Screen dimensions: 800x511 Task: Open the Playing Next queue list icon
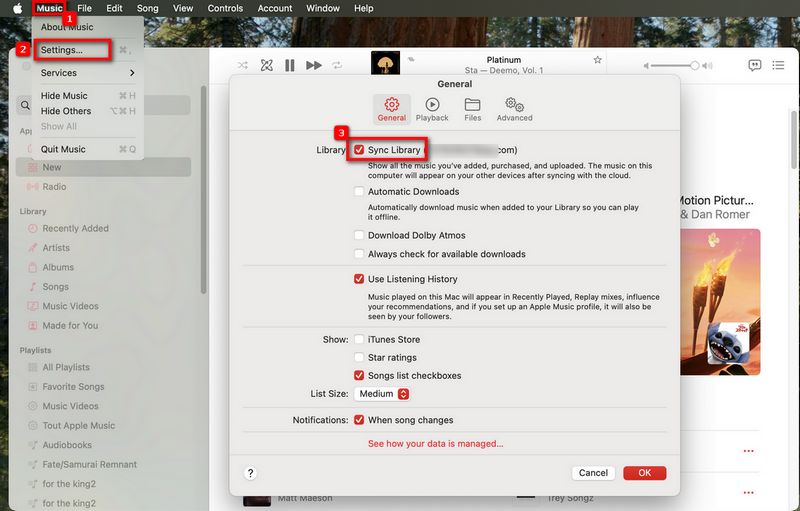tap(778, 65)
